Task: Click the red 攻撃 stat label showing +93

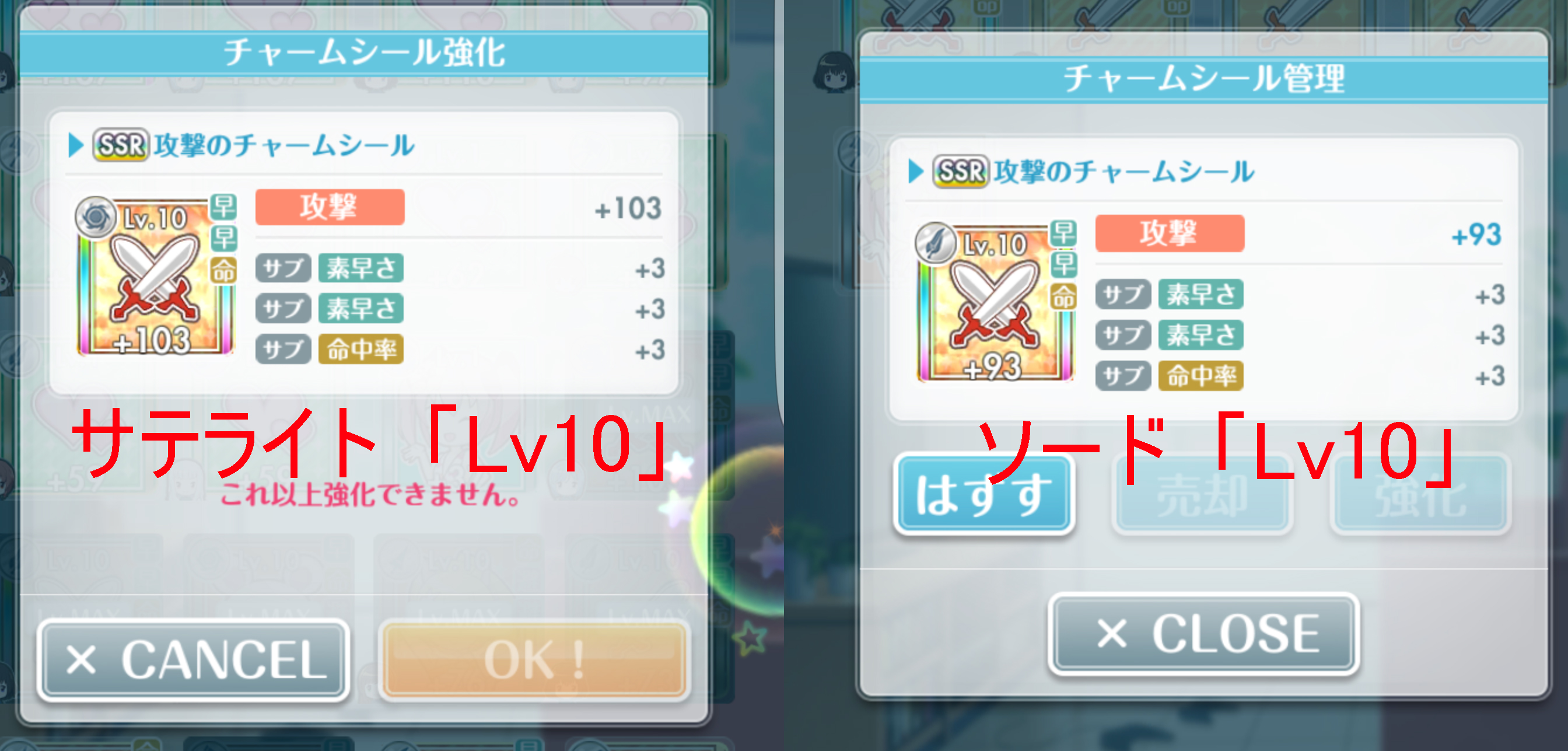Action: pyautogui.click(x=1170, y=233)
